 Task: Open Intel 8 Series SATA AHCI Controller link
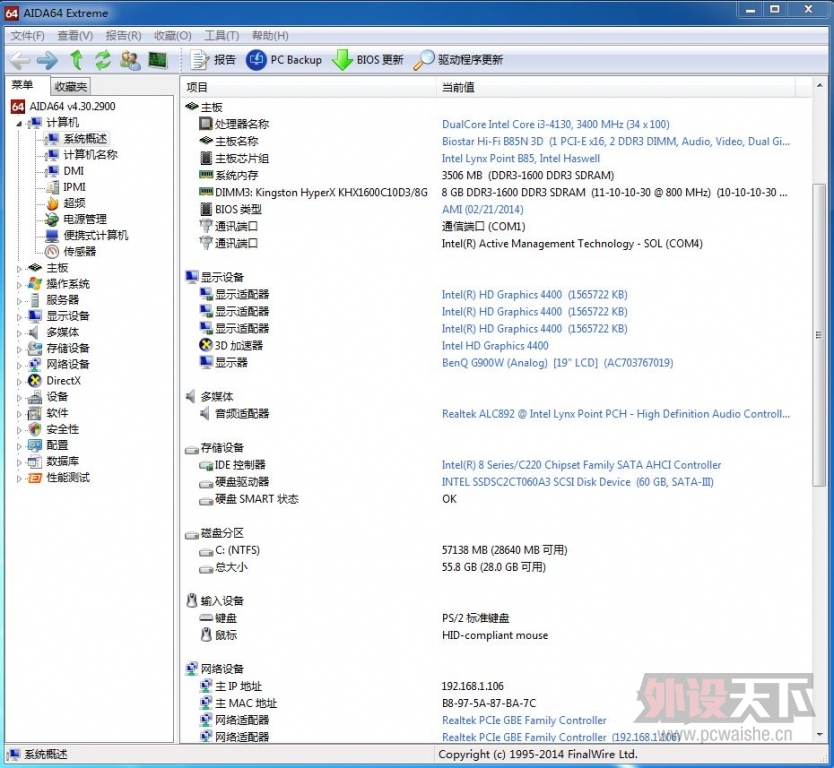[x=581, y=465]
